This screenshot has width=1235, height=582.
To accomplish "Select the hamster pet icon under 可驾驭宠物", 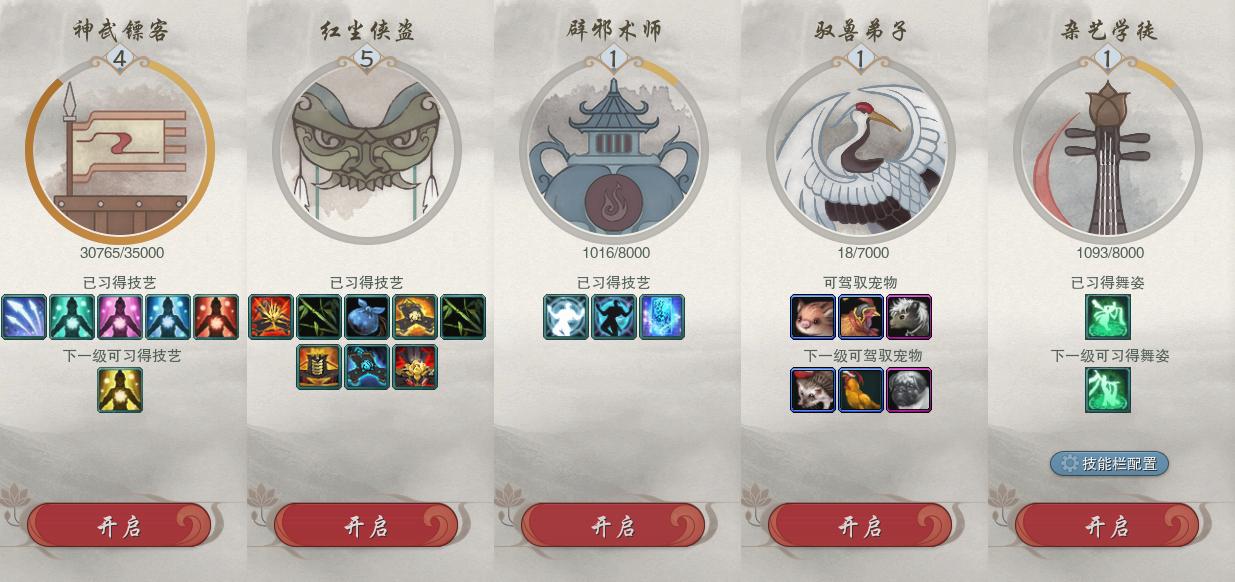I will pyautogui.click(x=813, y=317).
